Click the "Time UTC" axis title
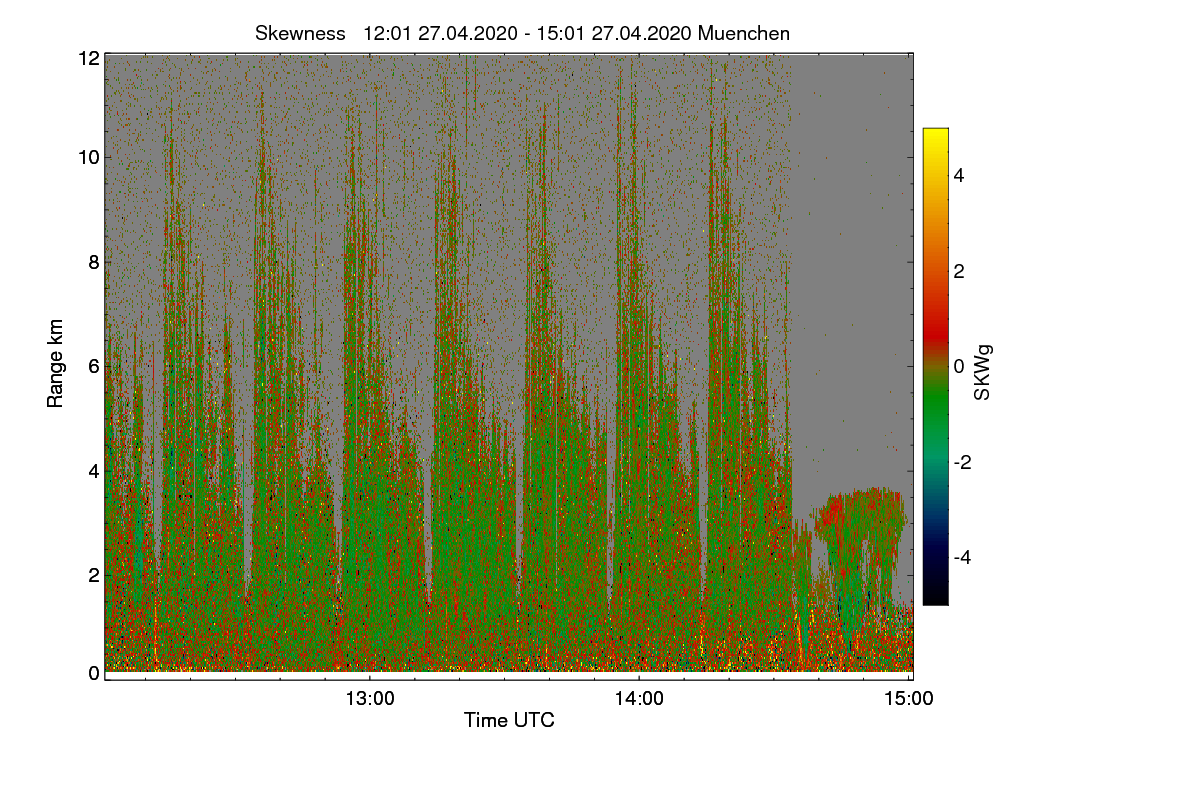This screenshot has height=800, width=1200. 509,720
